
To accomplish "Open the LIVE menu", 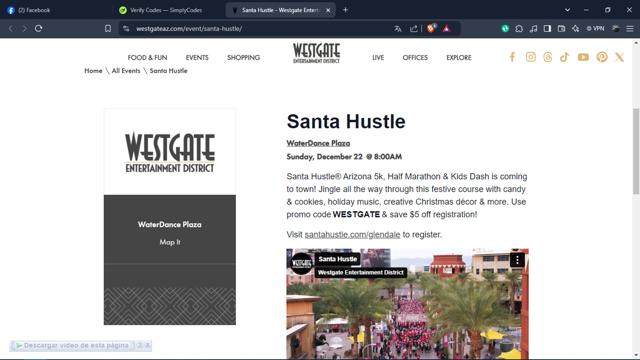I will coord(378,58).
